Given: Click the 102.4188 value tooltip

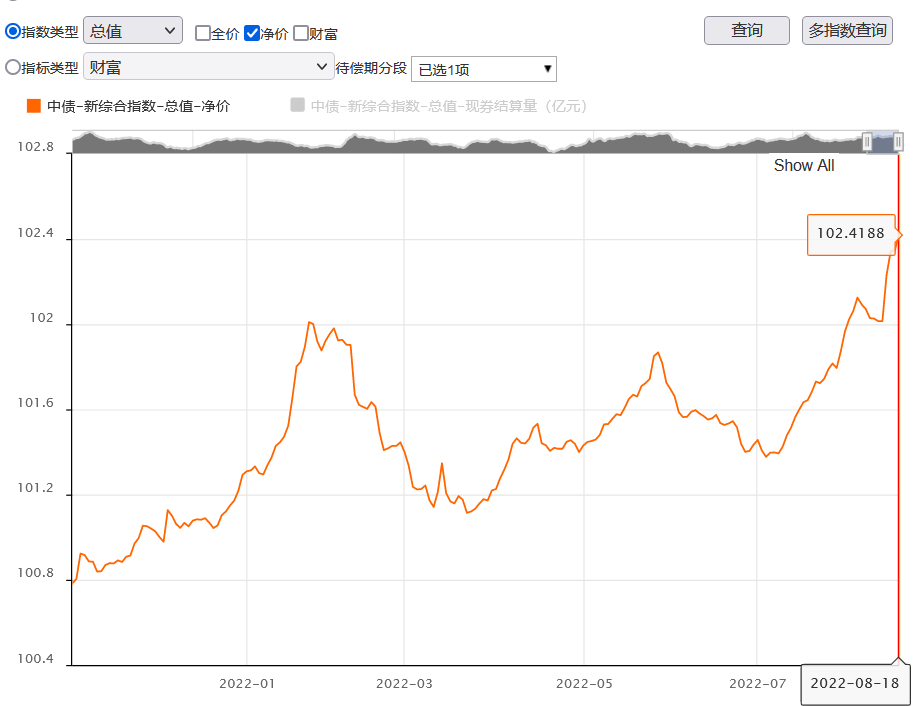Looking at the screenshot, I should pyautogui.click(x=851, y=235).
